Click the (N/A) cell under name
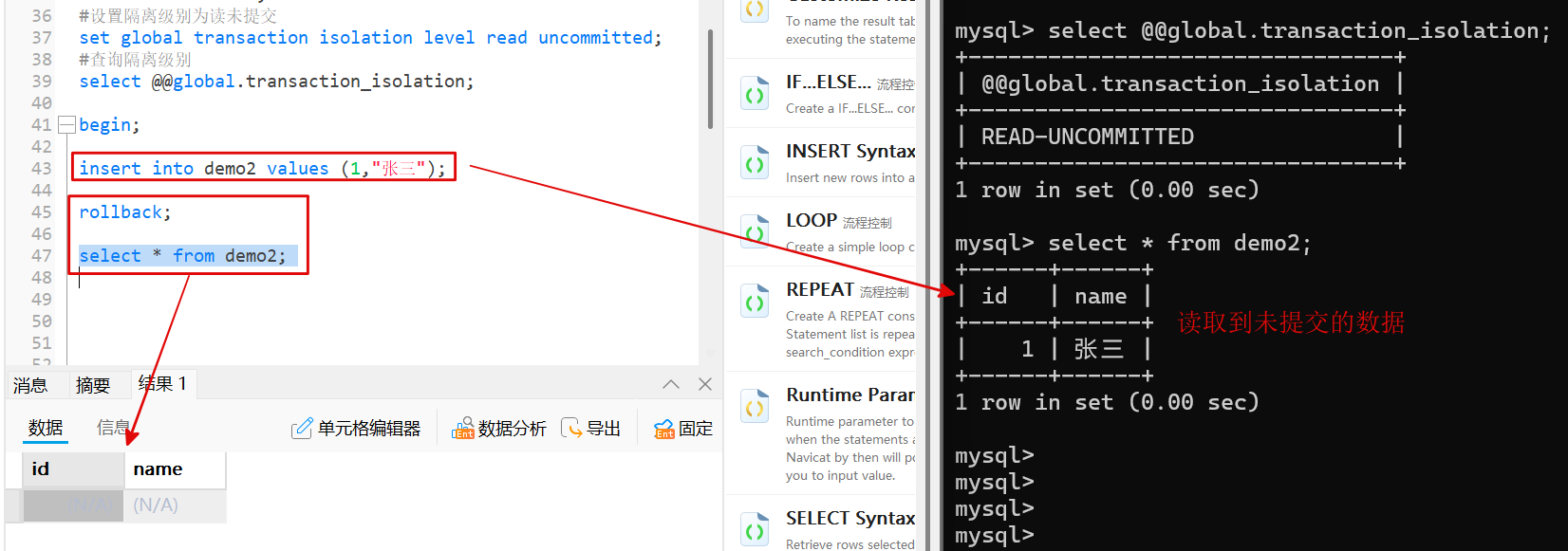The width and height of the screenshot is (1568, 551). pos(175,505)
